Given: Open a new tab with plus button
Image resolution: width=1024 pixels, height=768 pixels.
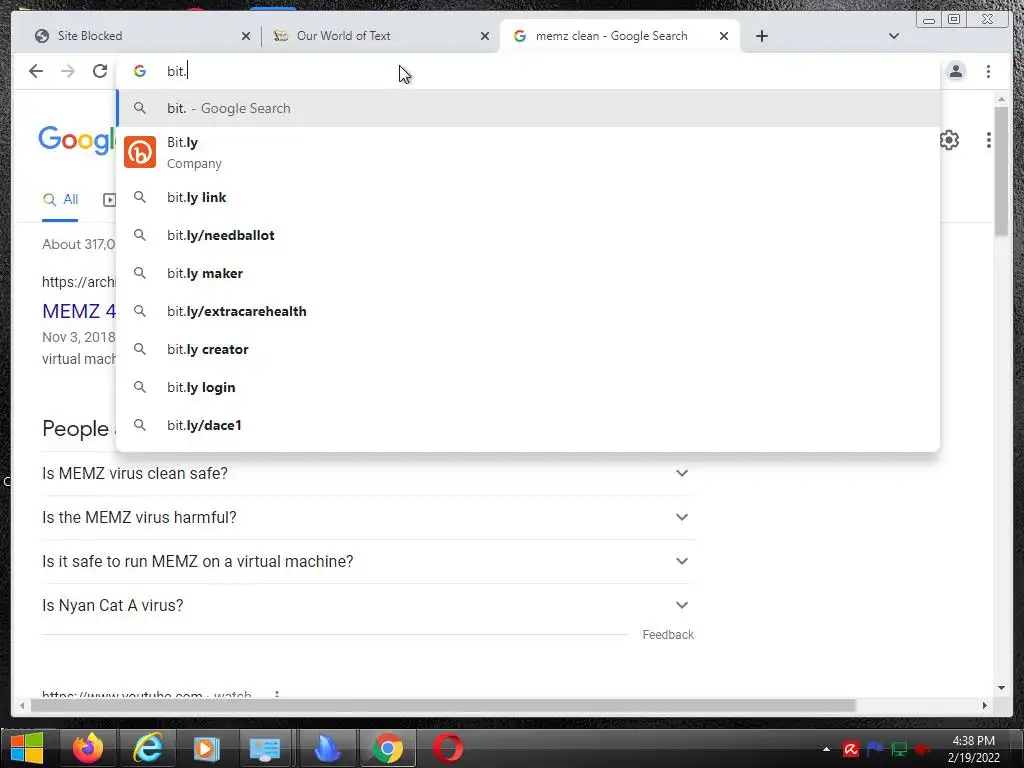Looking at the screenshot, I should point(761,36).
